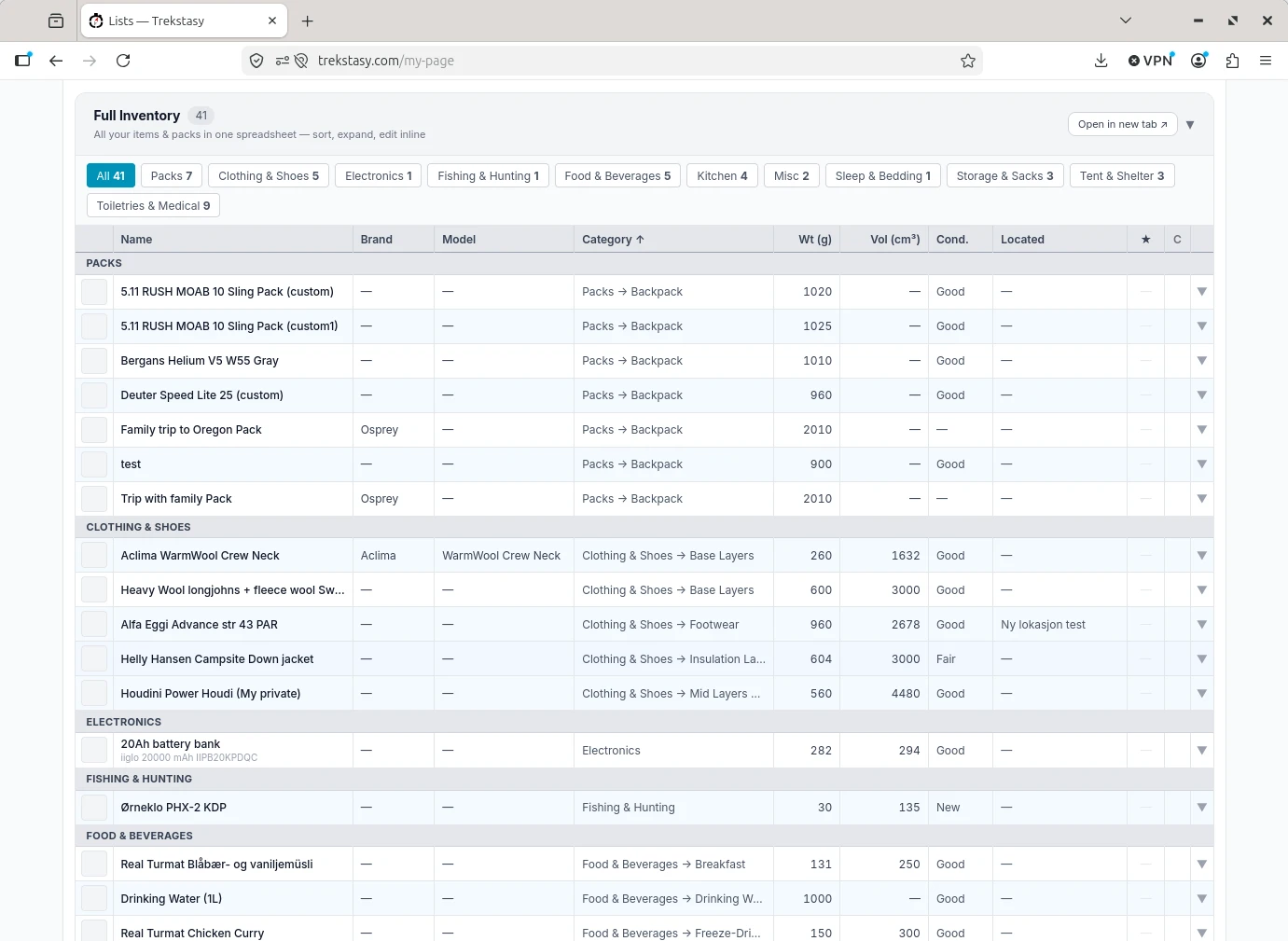Collapse the Full Inventory panel arrow
This screenshot has width=1288, height=941.
click(1190, 125)
